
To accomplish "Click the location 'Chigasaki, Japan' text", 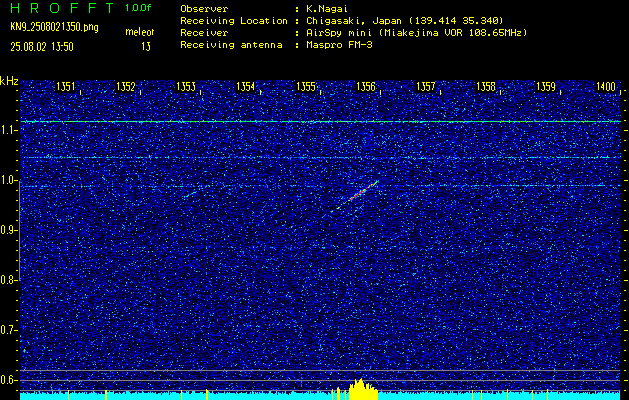I will pos(354,21).
